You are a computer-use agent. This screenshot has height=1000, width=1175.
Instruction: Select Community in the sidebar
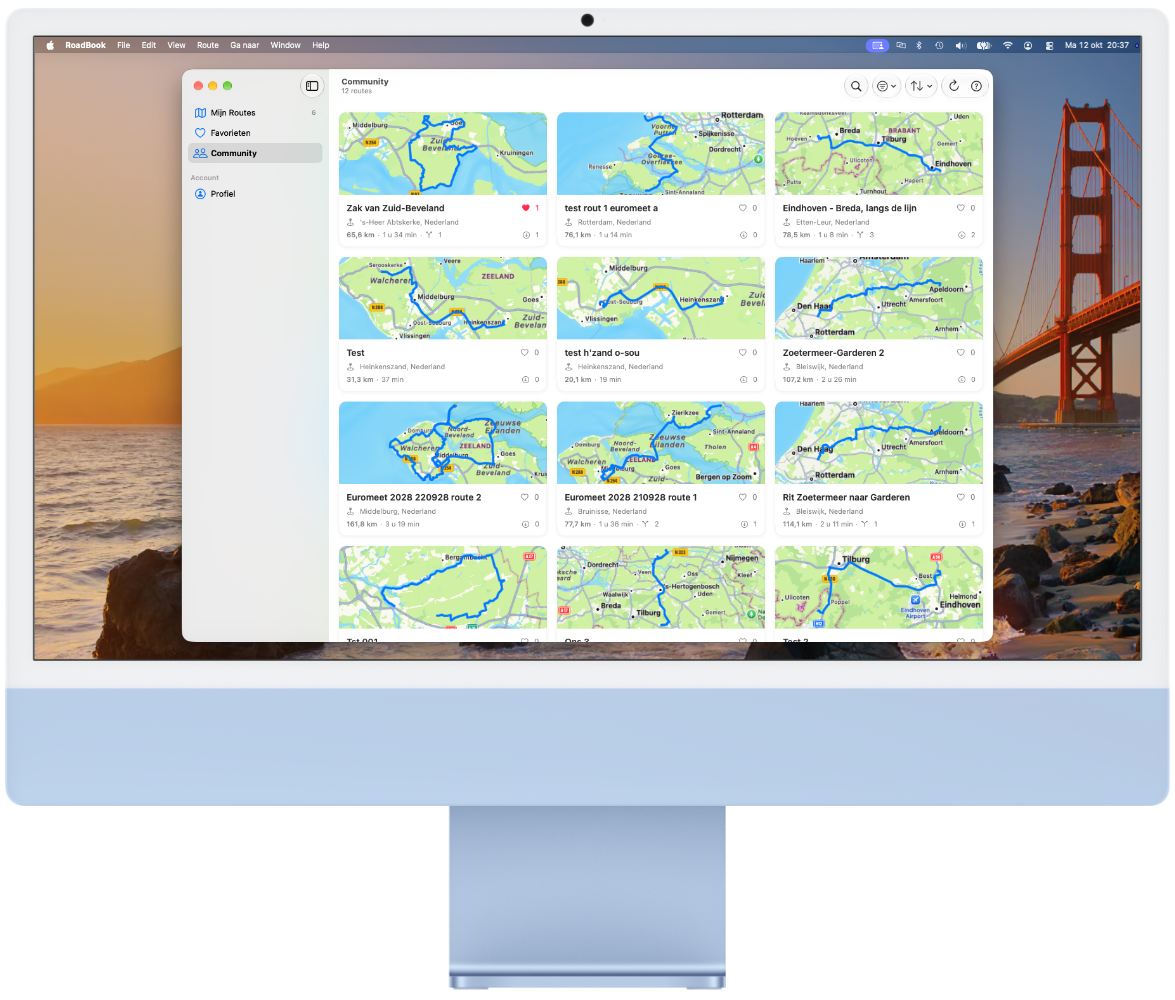click(255, 153)
